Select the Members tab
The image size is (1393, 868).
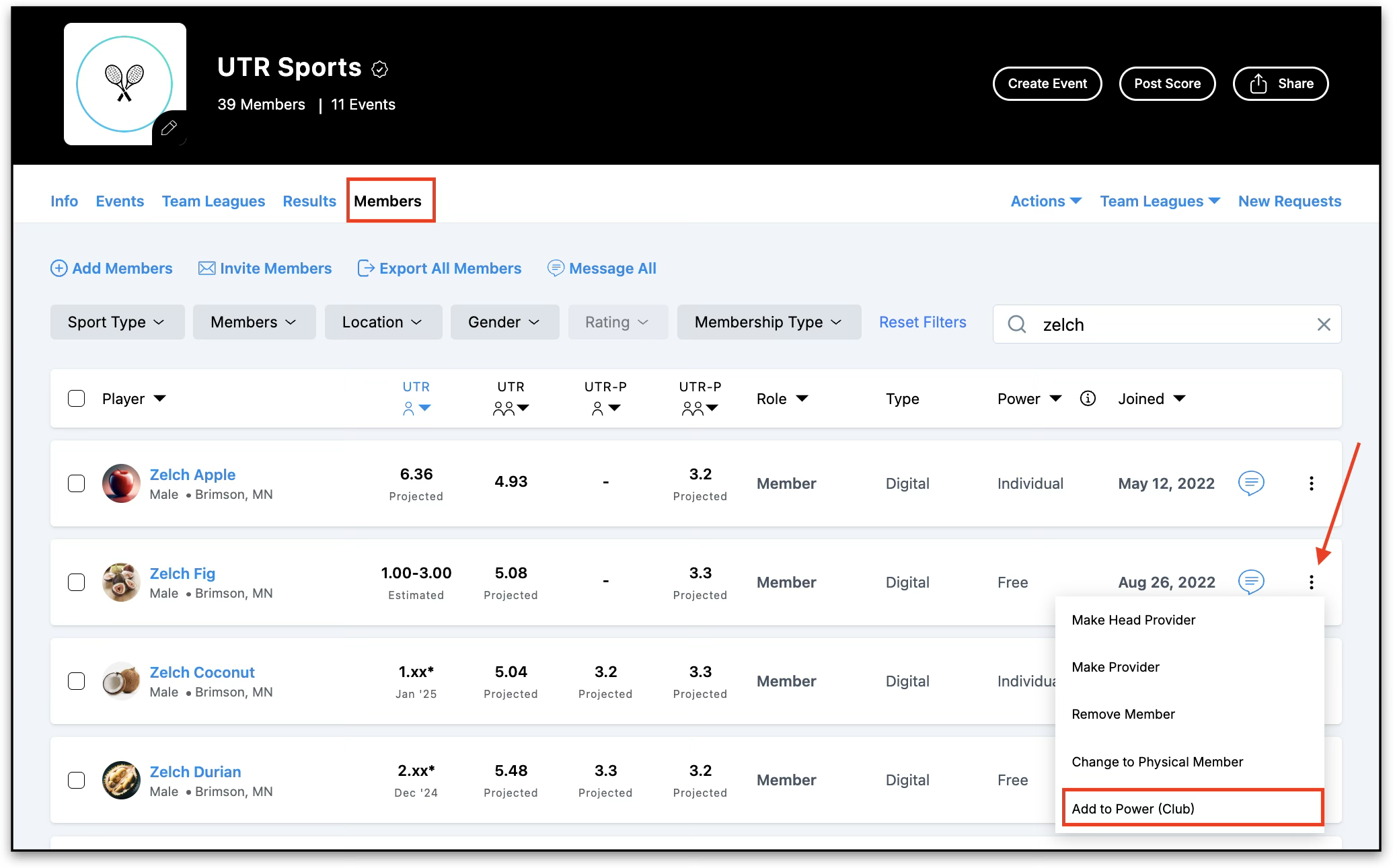click(x=388, y=201)
